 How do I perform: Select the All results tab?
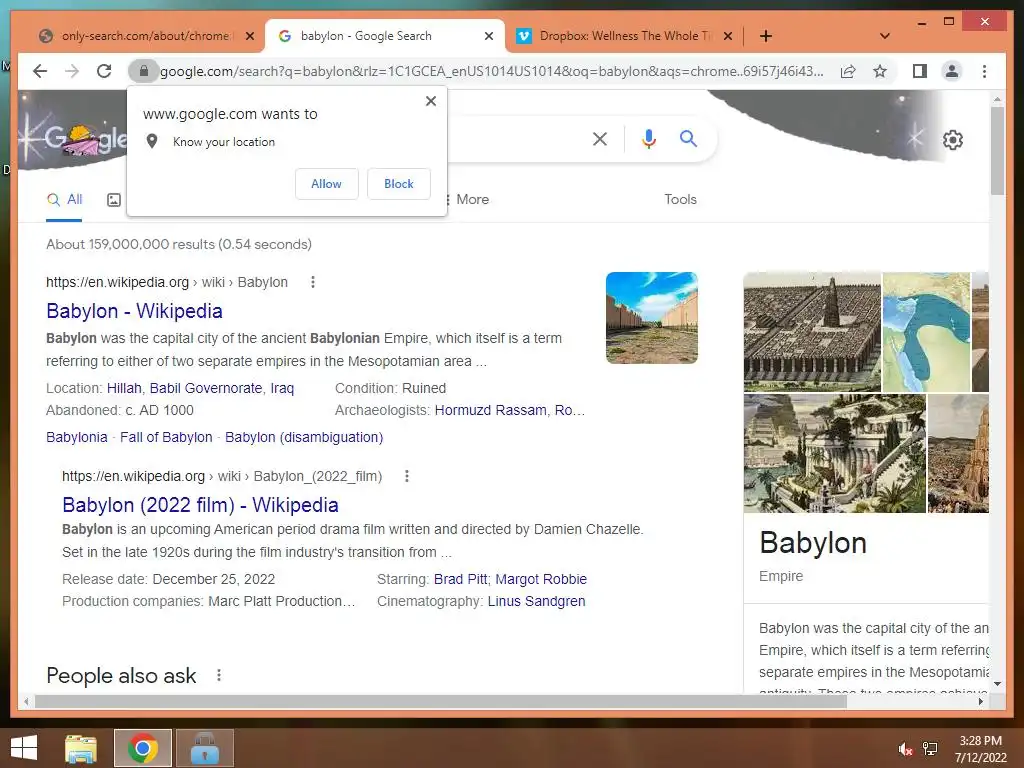[x=64, y=200]
